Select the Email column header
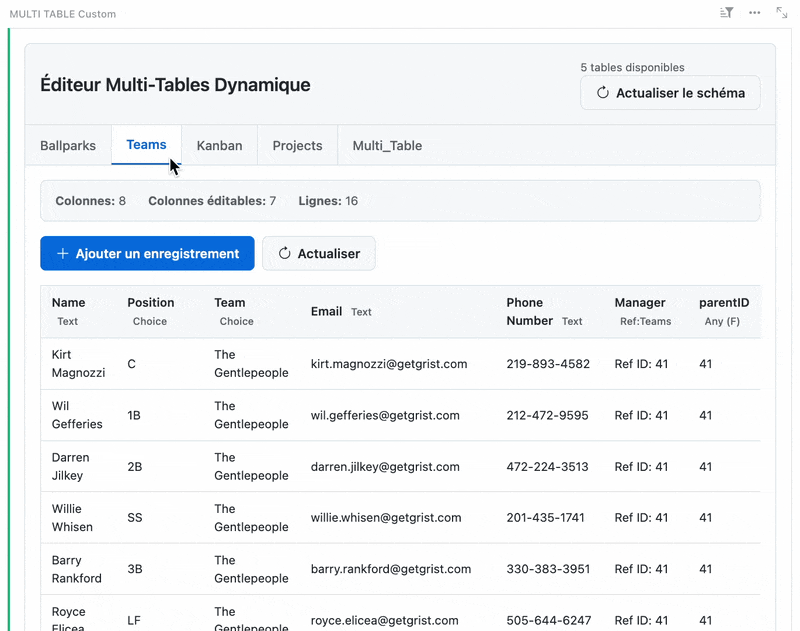This screenshot has height=631, width=800. pos(326,311)
